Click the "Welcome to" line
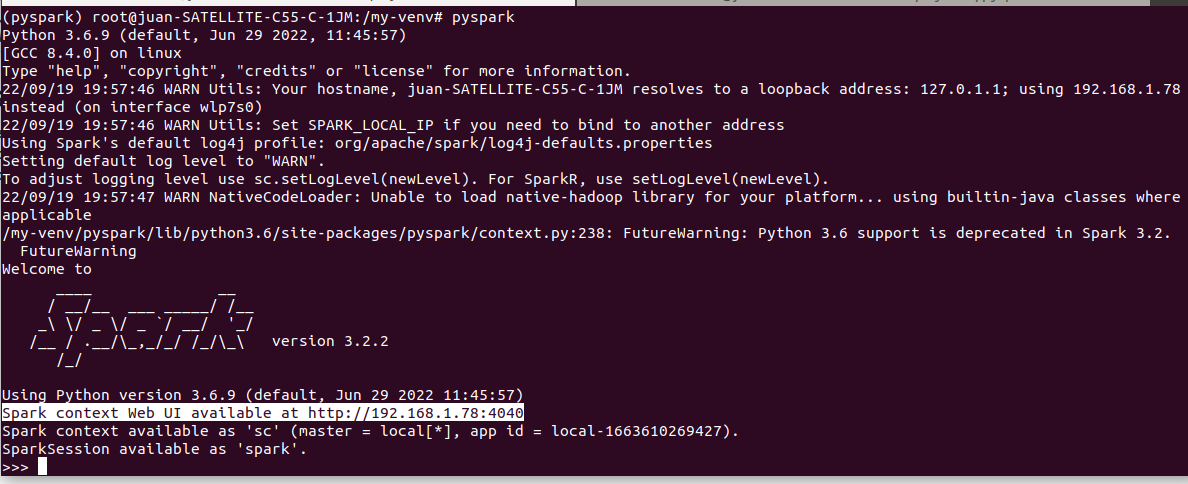The image size is (1188, 484). (x=47, y=269)
